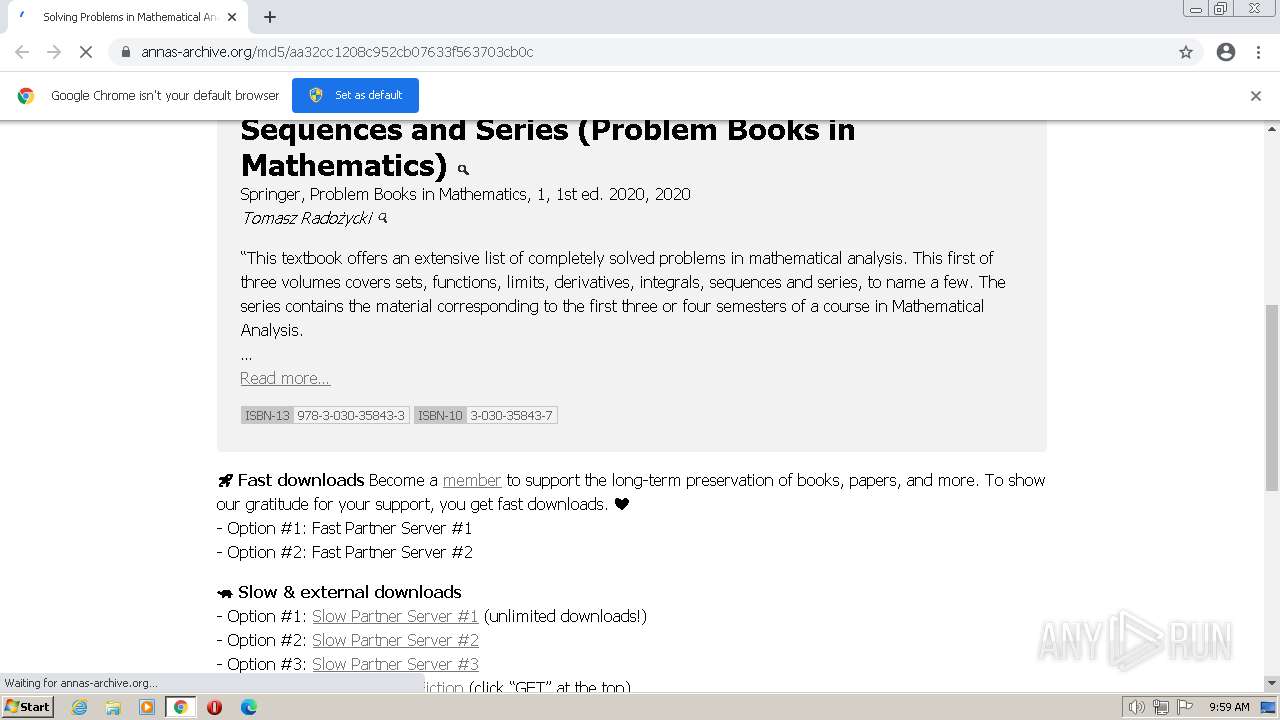Choose Slow Partner Server #2
The height and width of the screenshot is (720, 1280).
395,640
